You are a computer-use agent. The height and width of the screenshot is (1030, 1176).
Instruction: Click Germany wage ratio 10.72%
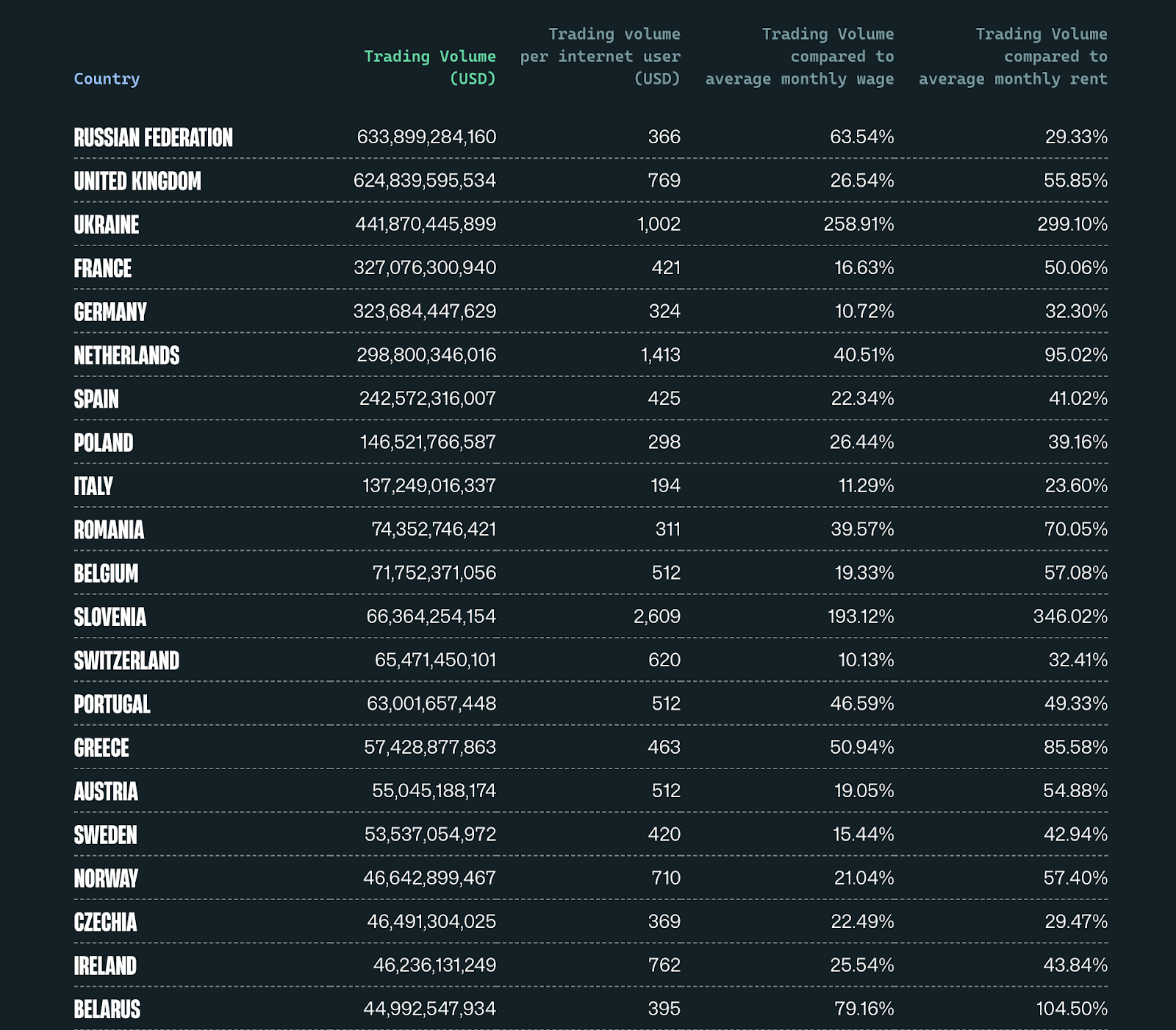pyautogui.click(x=864, y=311)
